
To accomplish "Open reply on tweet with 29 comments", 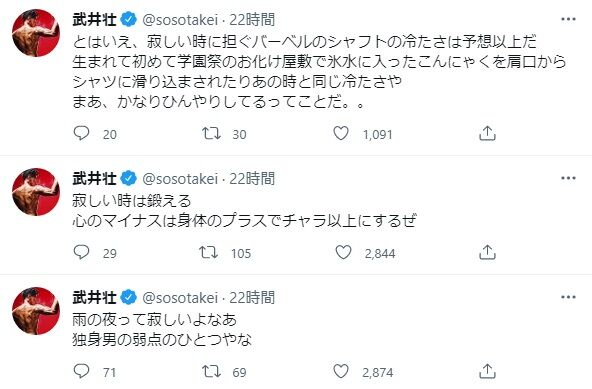I will click(x=81, y=252).
